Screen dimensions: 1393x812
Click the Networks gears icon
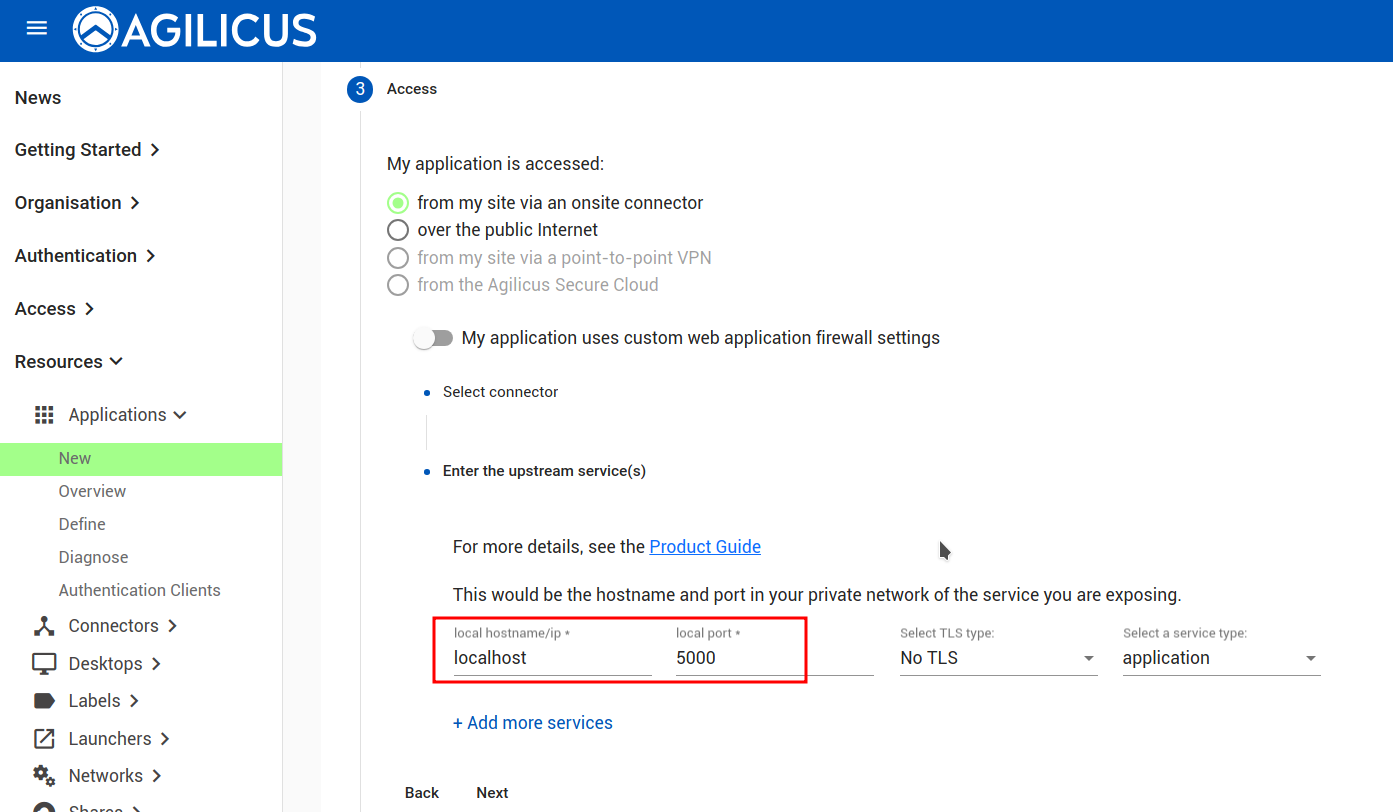(44, 776)
